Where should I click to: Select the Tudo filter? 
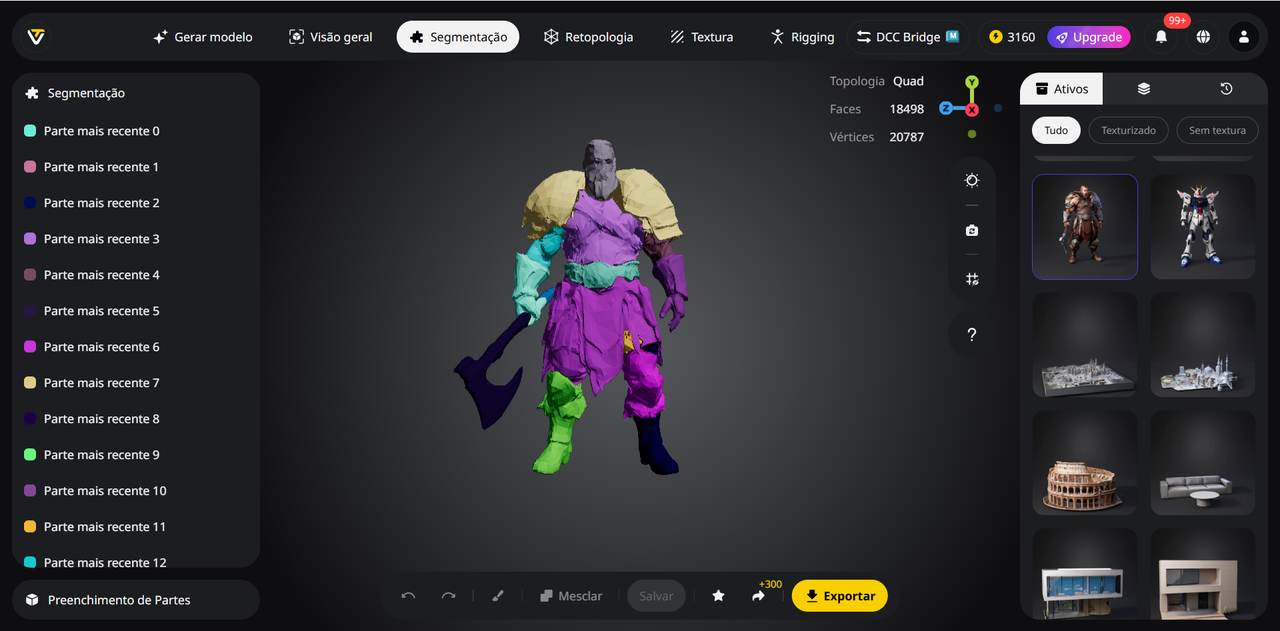[1056, 130]
